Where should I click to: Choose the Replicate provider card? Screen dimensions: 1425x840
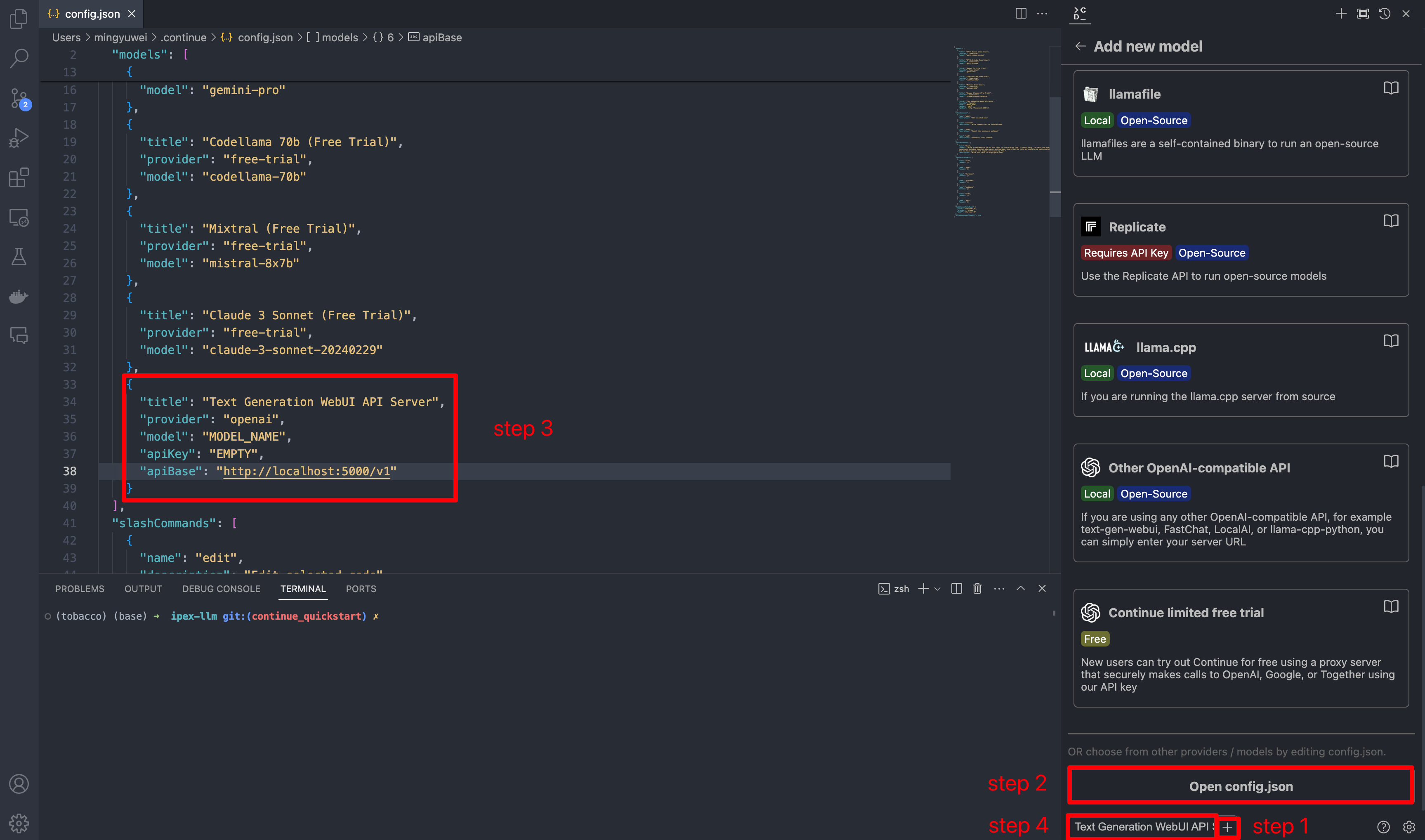1241,250
